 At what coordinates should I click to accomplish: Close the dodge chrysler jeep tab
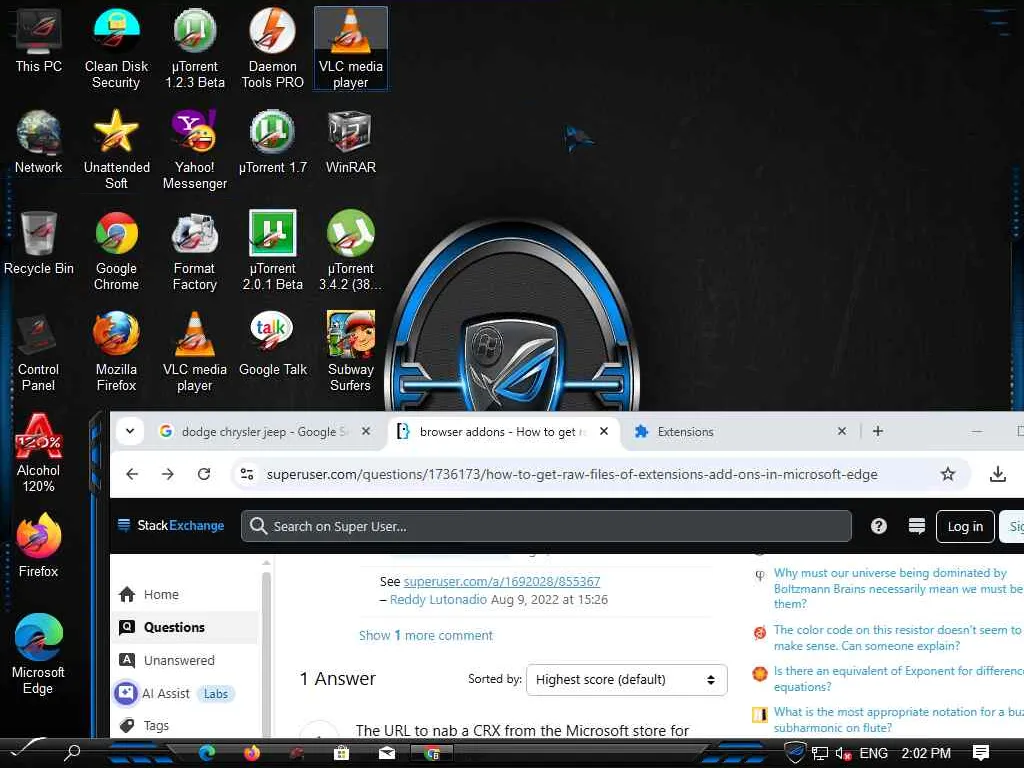click(366, 431)
